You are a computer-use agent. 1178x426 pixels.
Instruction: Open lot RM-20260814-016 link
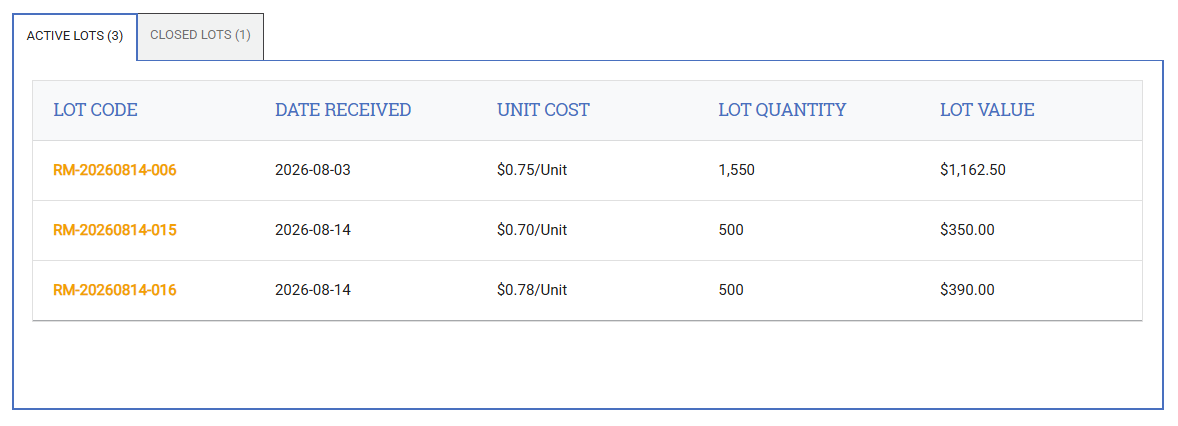click(x=115, y=290)
